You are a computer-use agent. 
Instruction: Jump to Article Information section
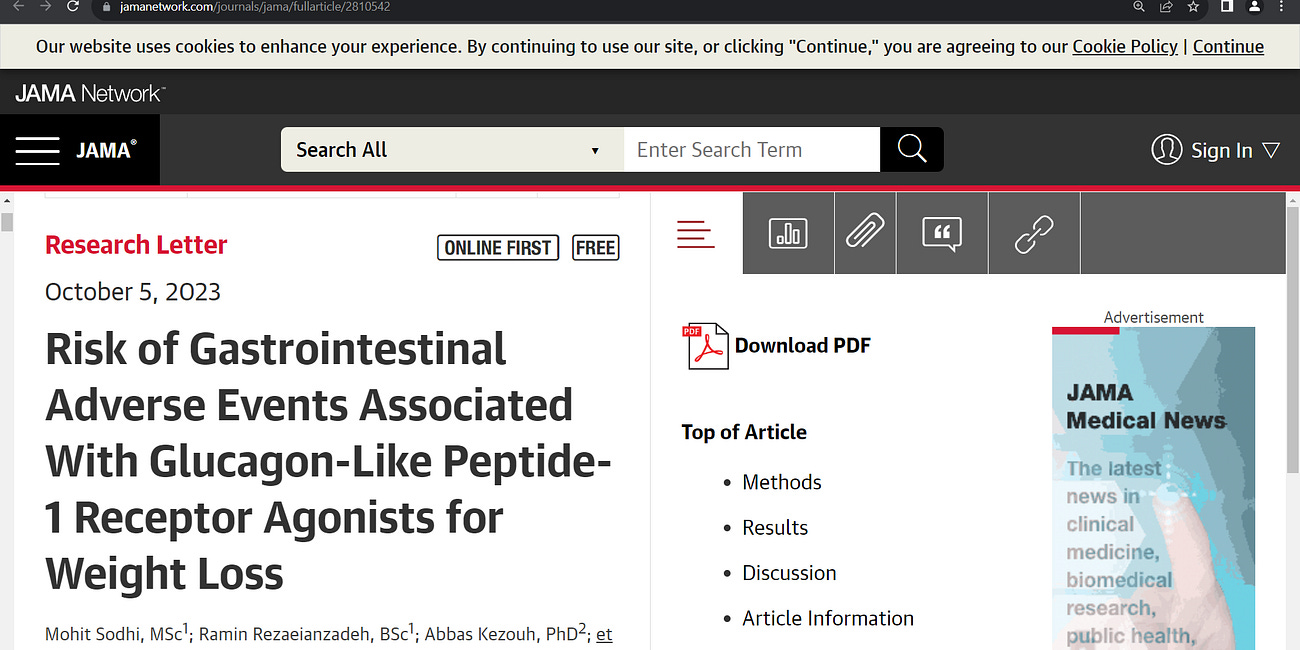(x=828, y=619)
